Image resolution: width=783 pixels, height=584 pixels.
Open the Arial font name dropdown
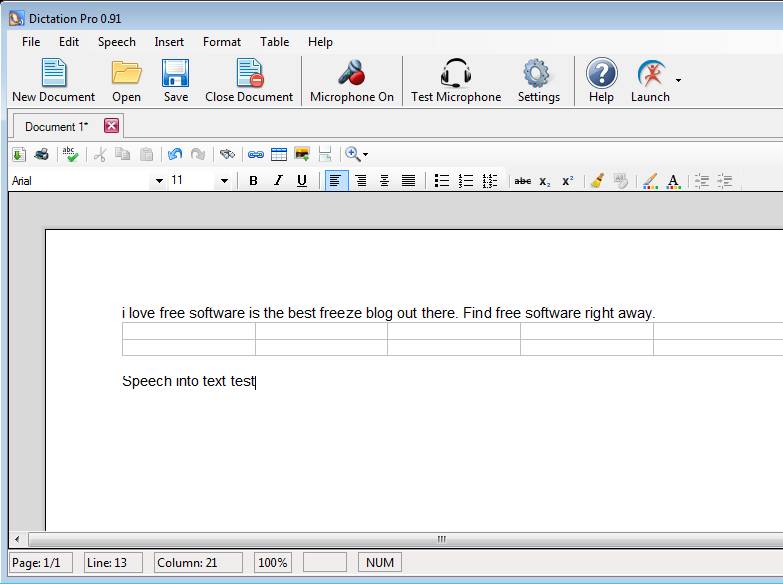coord(159,181)
